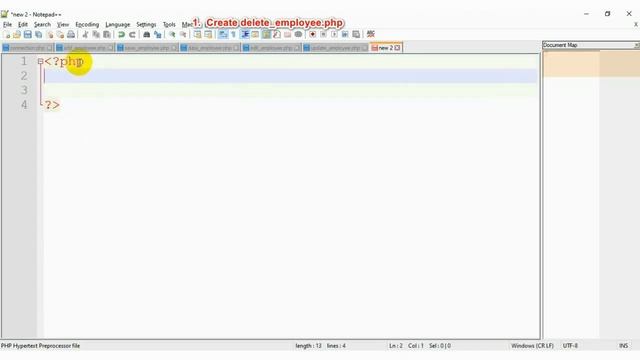The image size is (640, 360).
Task: Click line number 3 in the margin
Action: [24, 90]
